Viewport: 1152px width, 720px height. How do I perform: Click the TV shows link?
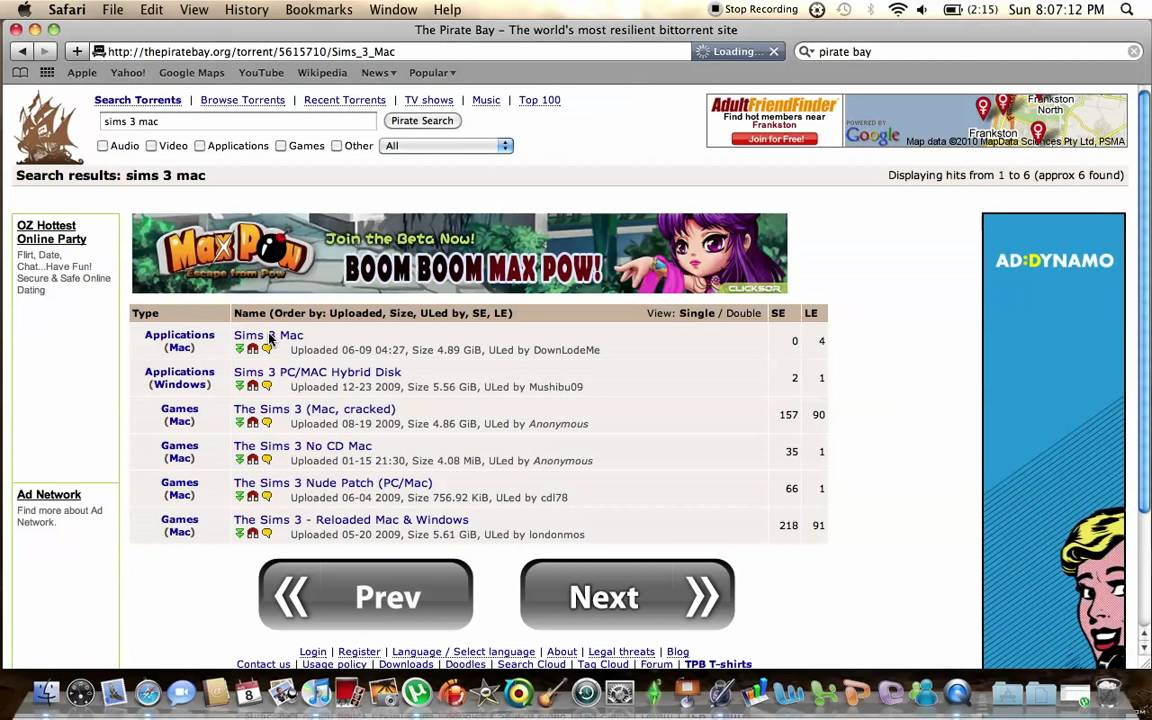coord(429,100)
